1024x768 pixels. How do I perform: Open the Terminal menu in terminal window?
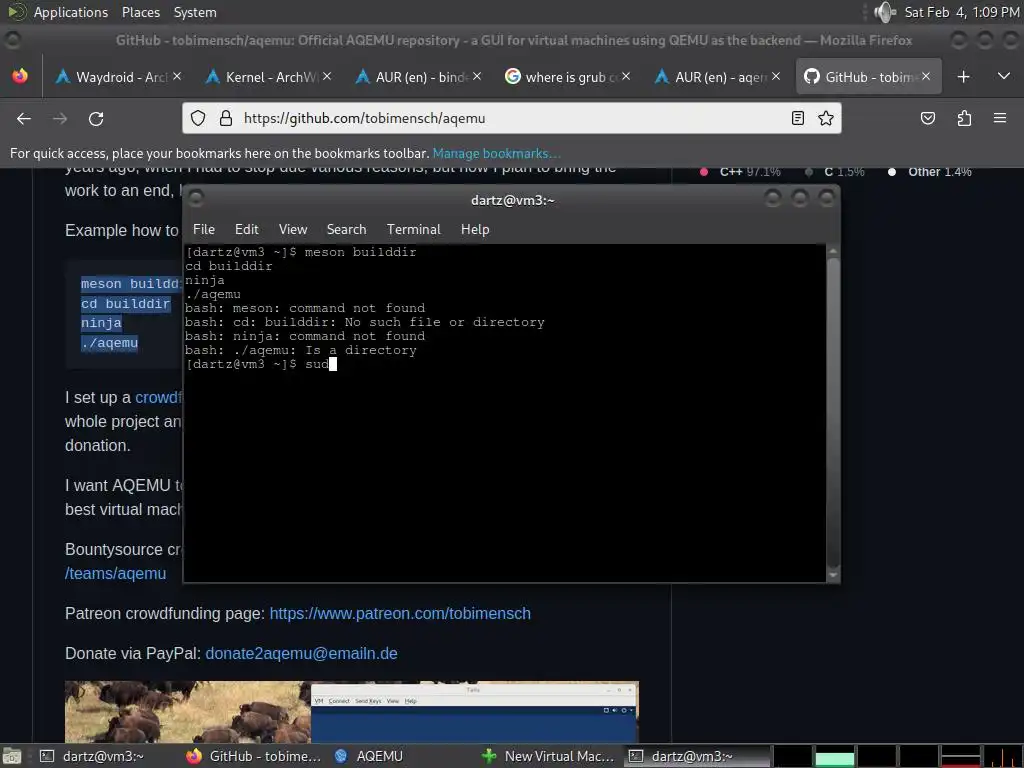(413, 229)
